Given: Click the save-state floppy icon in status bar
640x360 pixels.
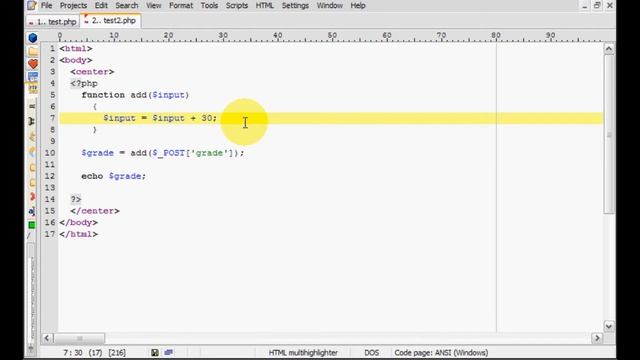Looking at the screenshot, I should [x=155, y=353].
